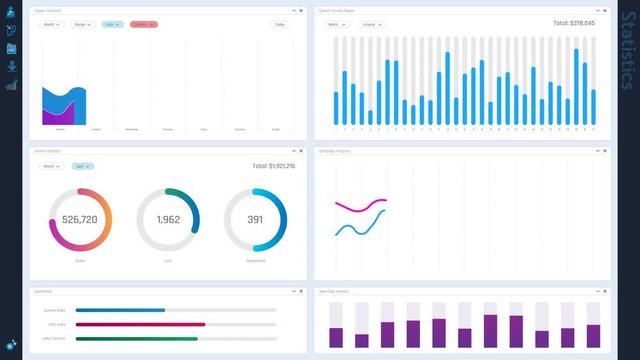This screenshot has width=640, height=360.
Task: Open the light blue pill dropdown beside Range
Action: click(113, 24)
